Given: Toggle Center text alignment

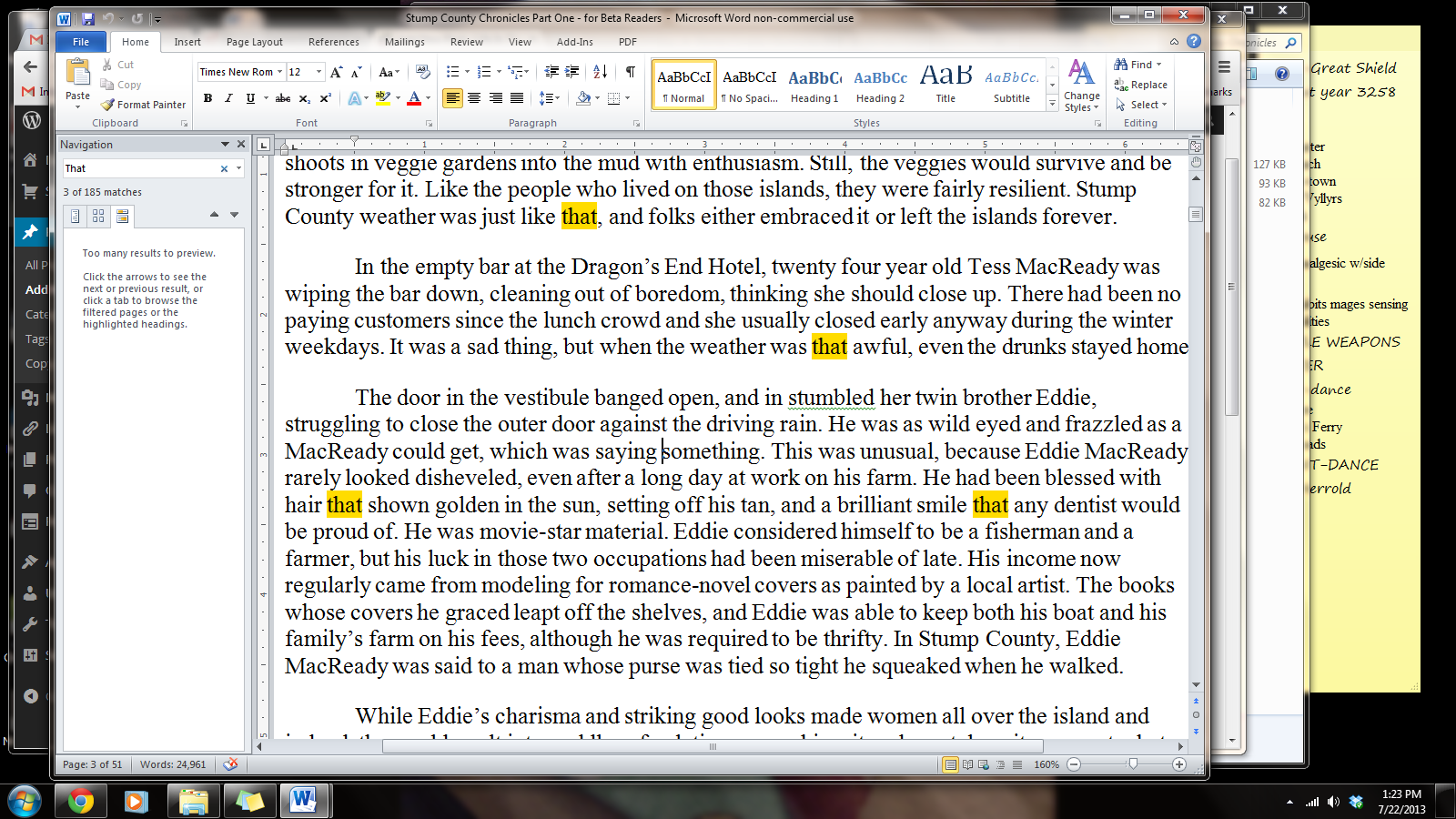Looking at the screenshot, I should point(474,98).
